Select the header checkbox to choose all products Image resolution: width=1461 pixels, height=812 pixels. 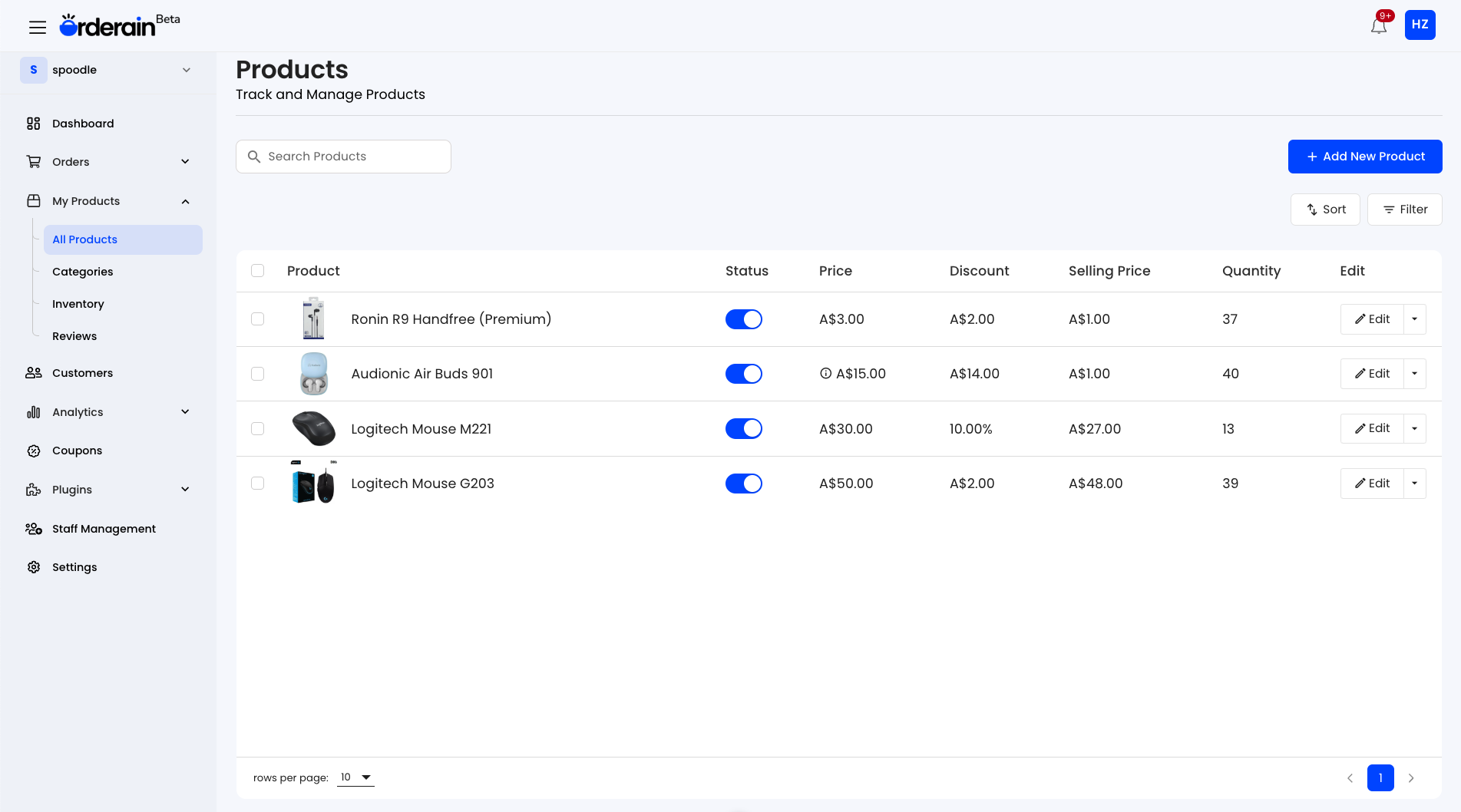(x=257, y=271)
